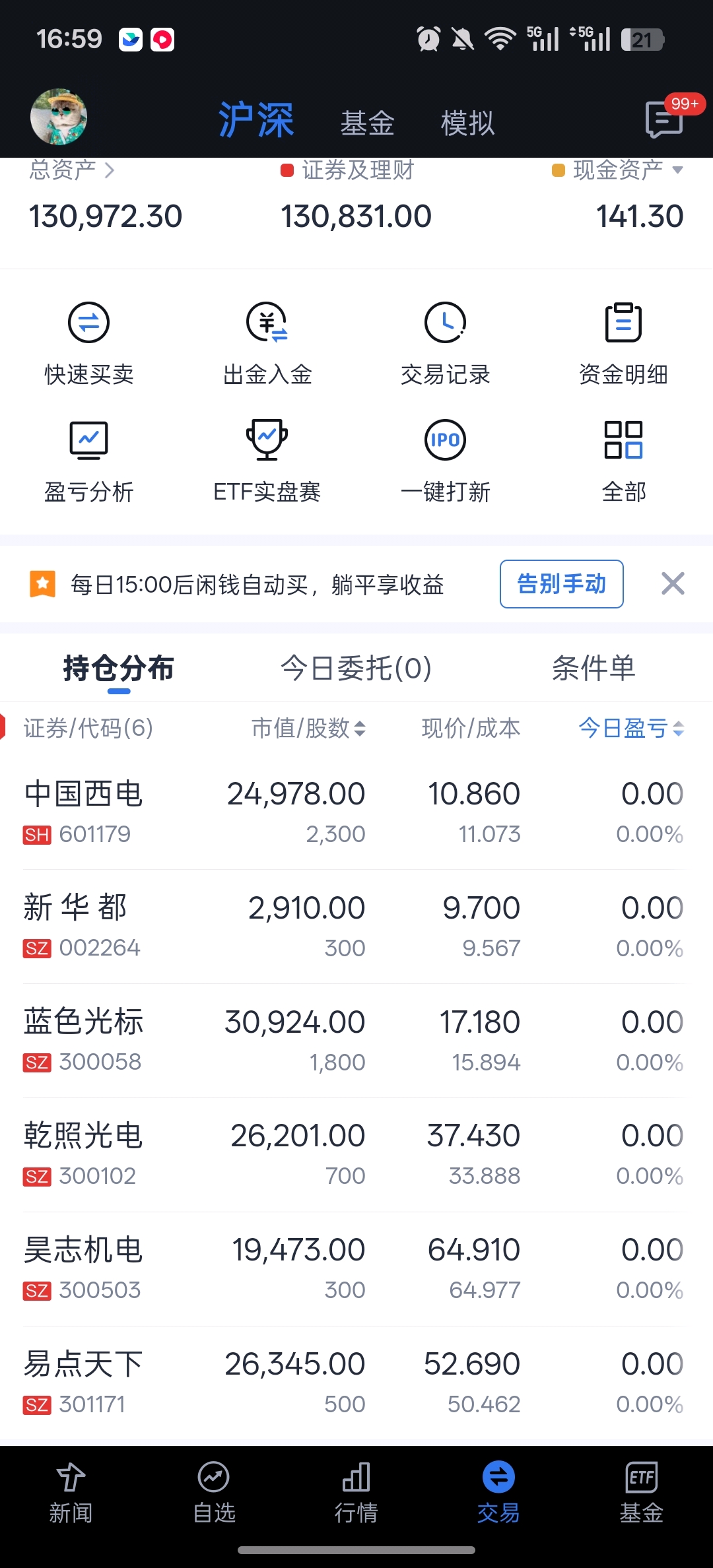Open the 一键打新 IPO icon

[x=446, y=440]
